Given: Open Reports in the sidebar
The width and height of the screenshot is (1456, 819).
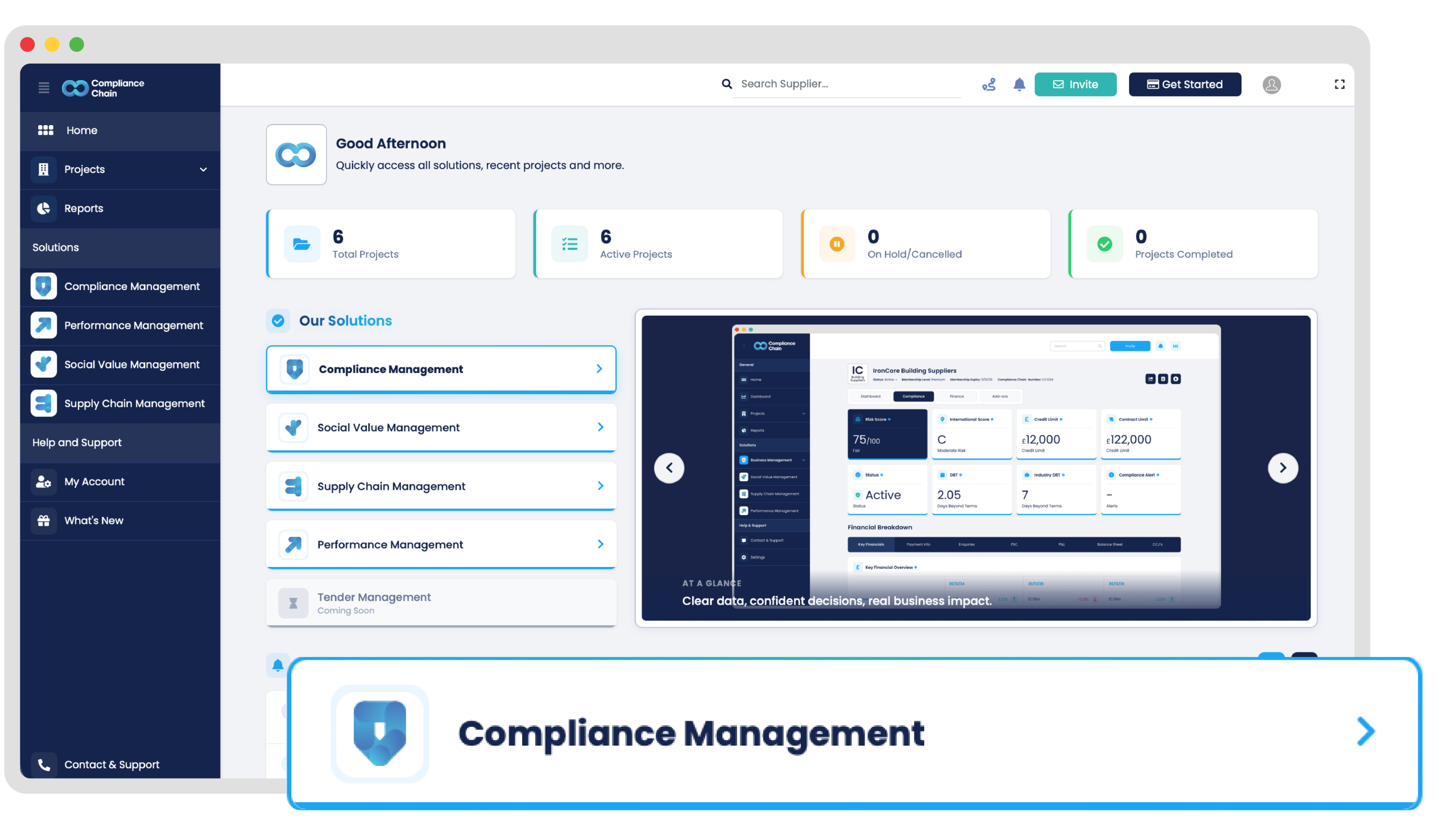Looking at the screenshot, I should [120, 208].
